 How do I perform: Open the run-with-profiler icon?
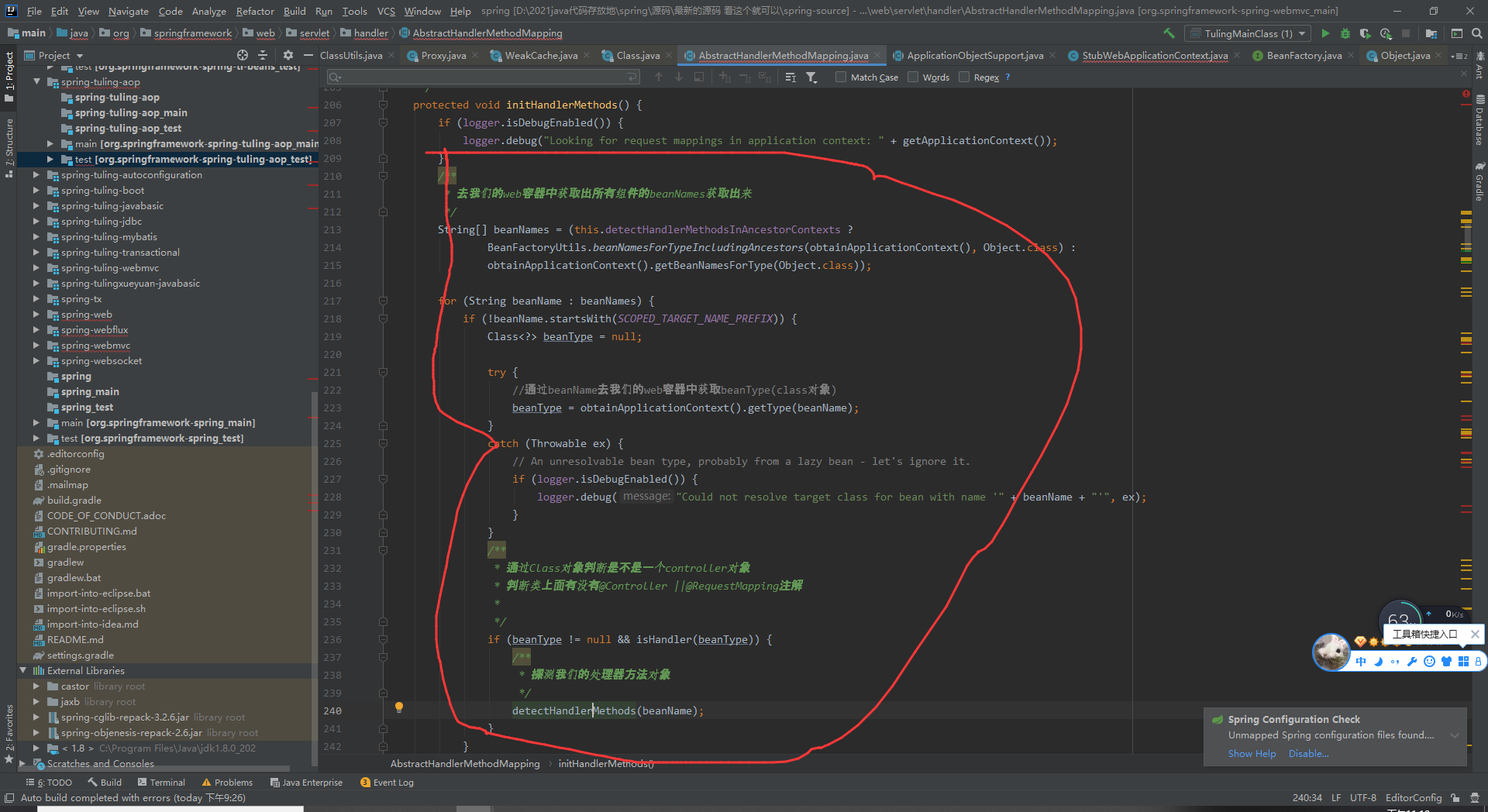pyautogui.click(x=1386, y=33)
